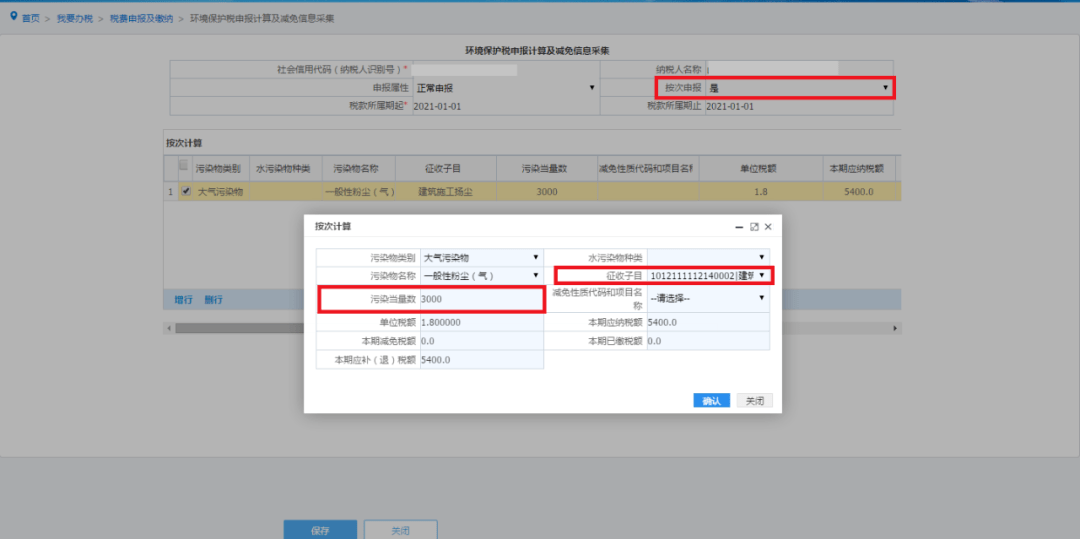The image size is (1080, 539).
Task: Click the blue 保存 button
Action: (x=320, y=530)
